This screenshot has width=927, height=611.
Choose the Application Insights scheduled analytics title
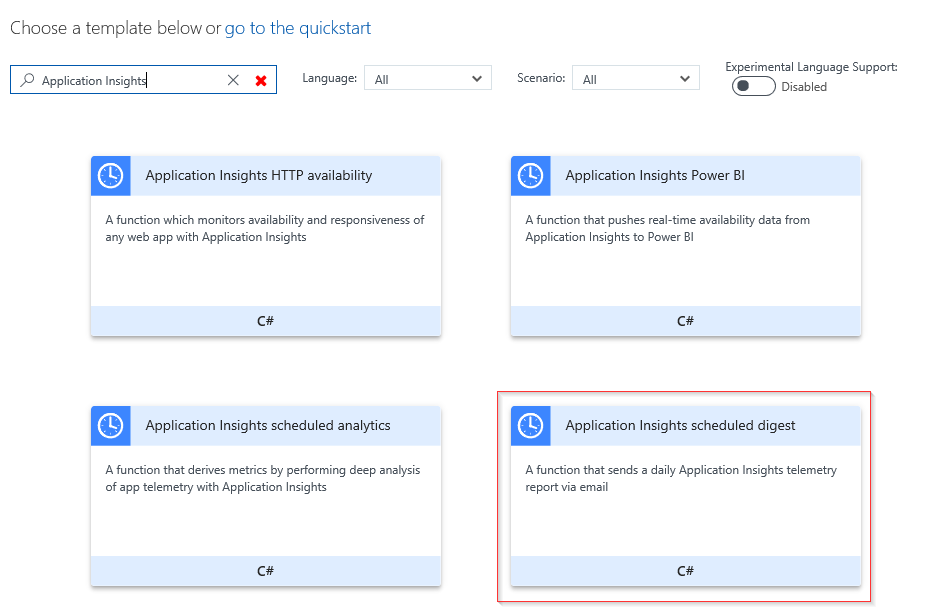tap(268, 426)
